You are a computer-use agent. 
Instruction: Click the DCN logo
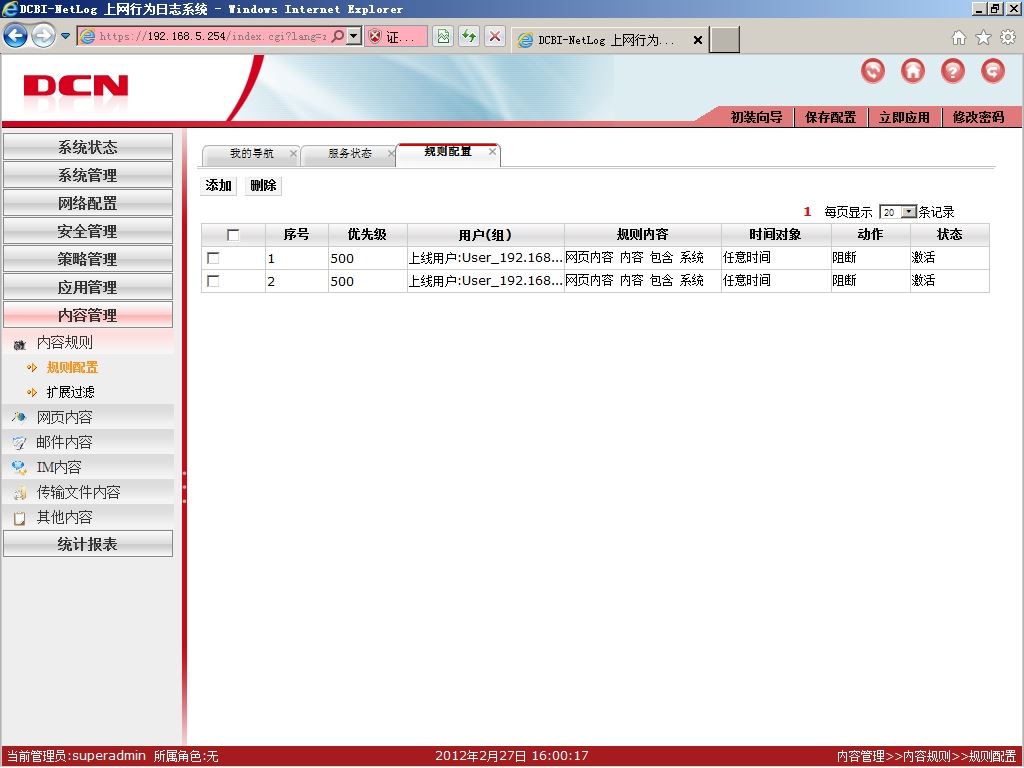76,86
